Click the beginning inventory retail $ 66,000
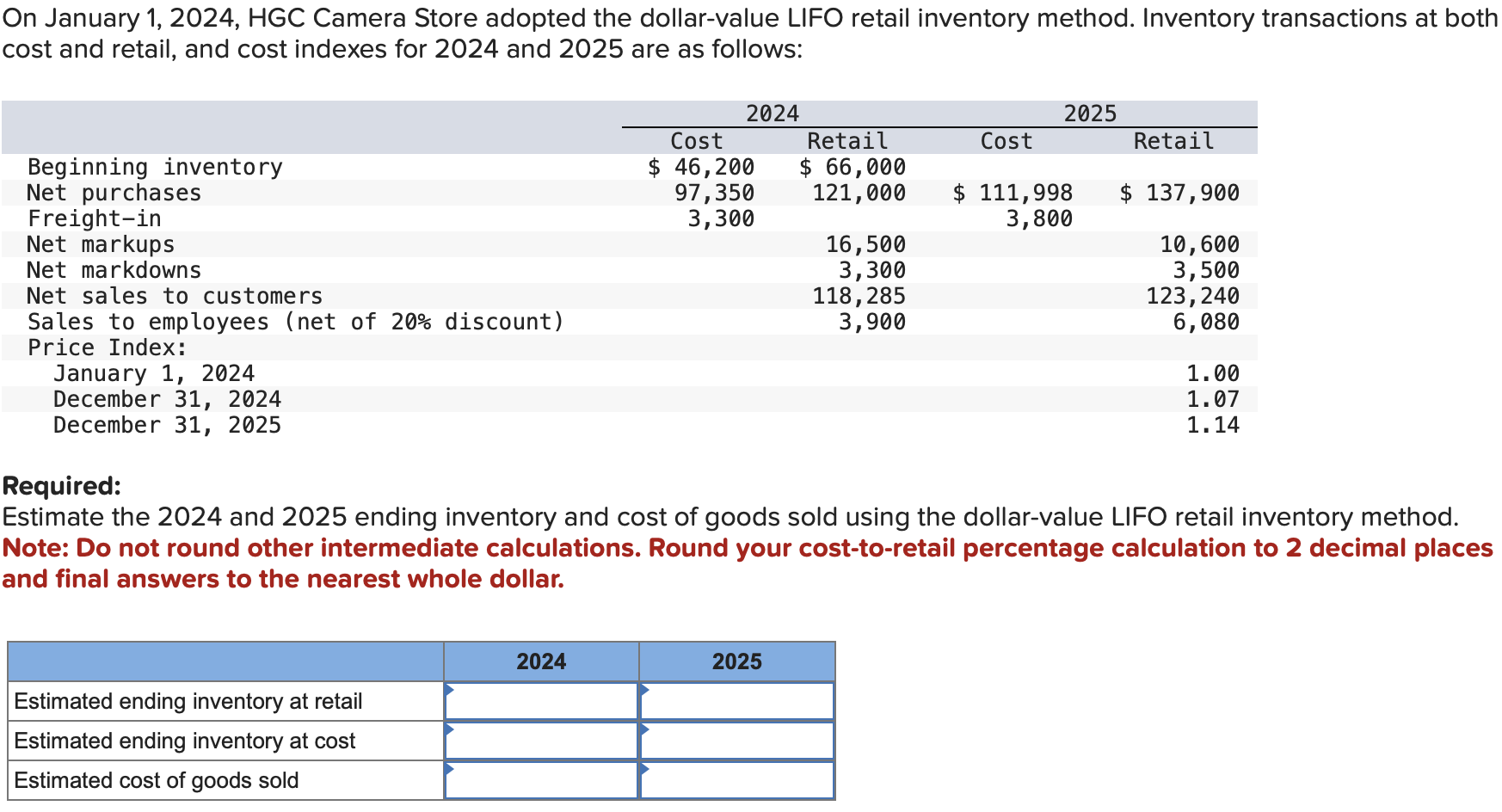Viewport: 1502px width, 812px height. [x=853, y=167]
